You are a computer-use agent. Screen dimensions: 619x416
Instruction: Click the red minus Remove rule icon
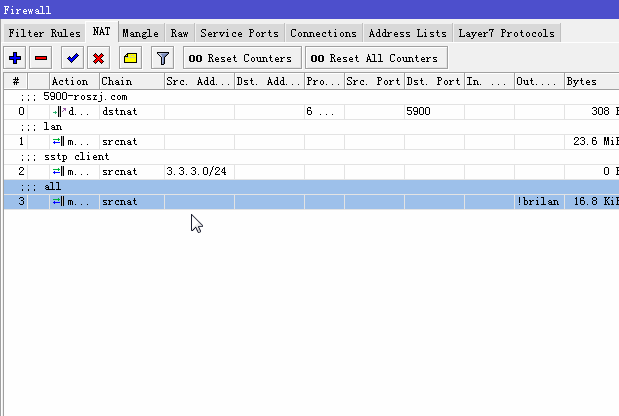coord(41,58)
